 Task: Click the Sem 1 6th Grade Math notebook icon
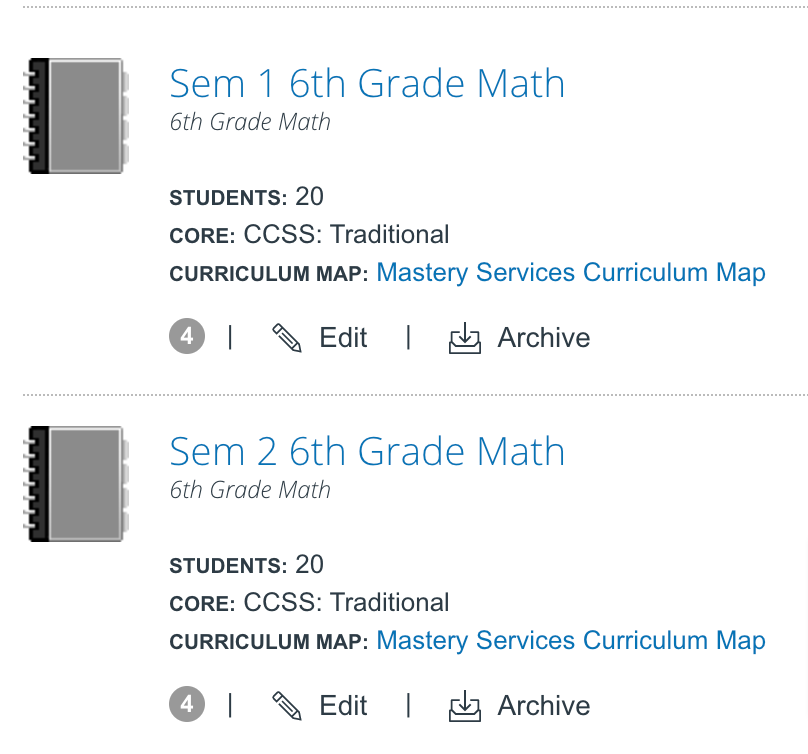pos(75,116)
